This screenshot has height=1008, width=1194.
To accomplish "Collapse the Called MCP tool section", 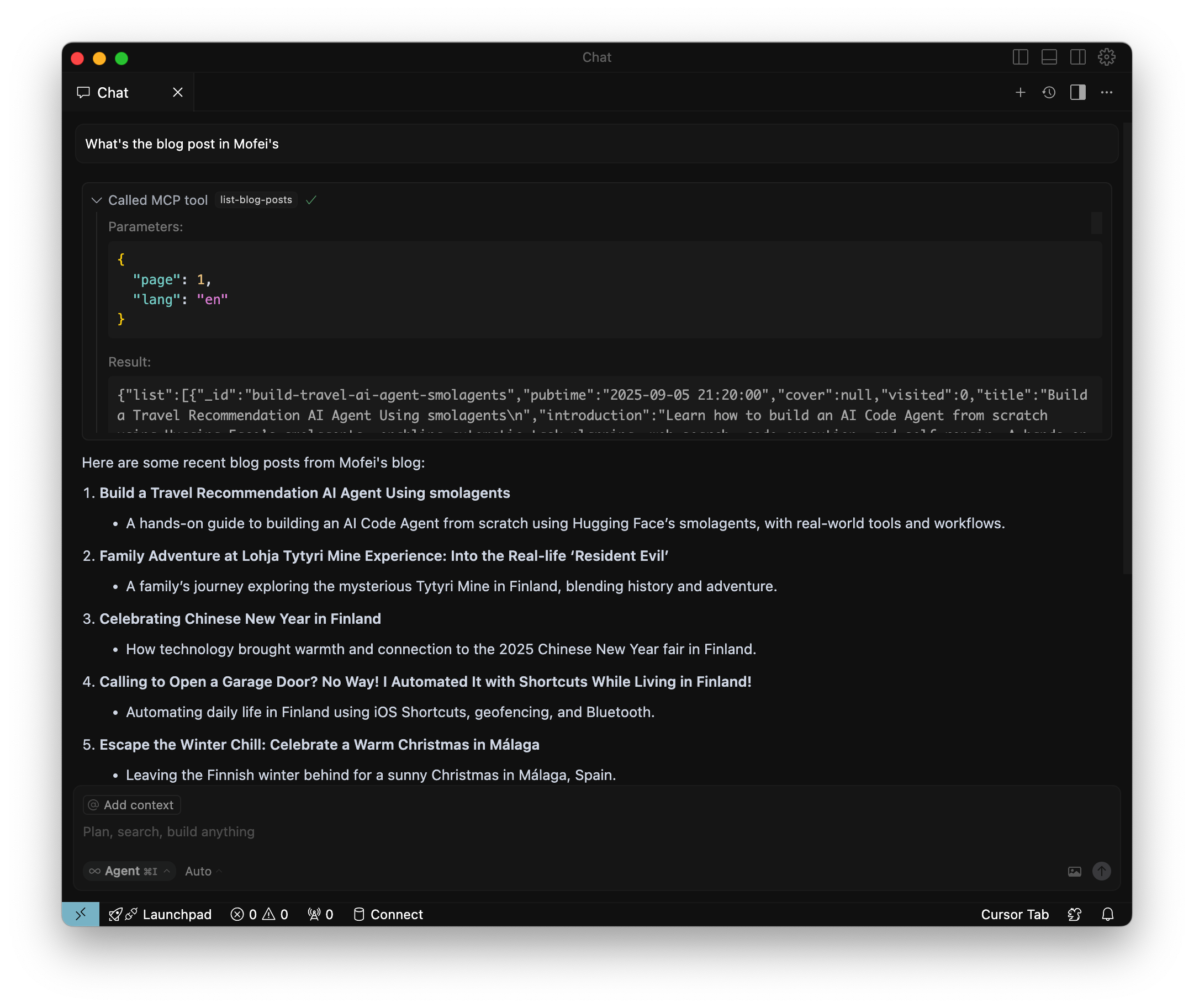I will pos(97,200).
